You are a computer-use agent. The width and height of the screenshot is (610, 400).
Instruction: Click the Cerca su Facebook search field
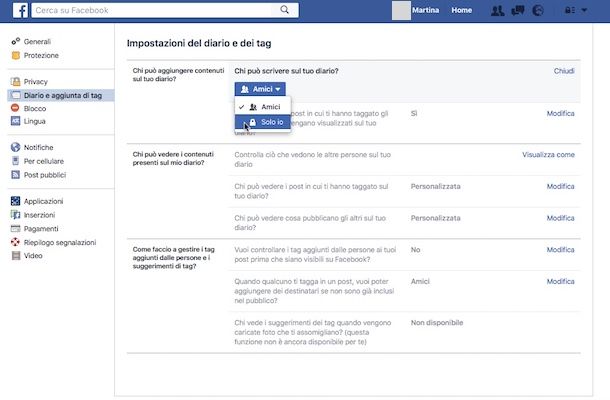click(x=150, y=10)
